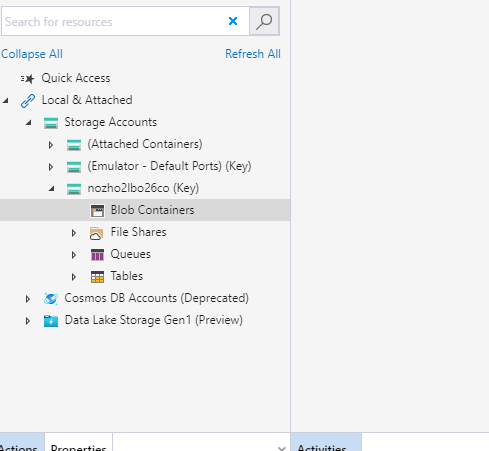
Task: Click the Queues icon
Action: coord(97,255)
